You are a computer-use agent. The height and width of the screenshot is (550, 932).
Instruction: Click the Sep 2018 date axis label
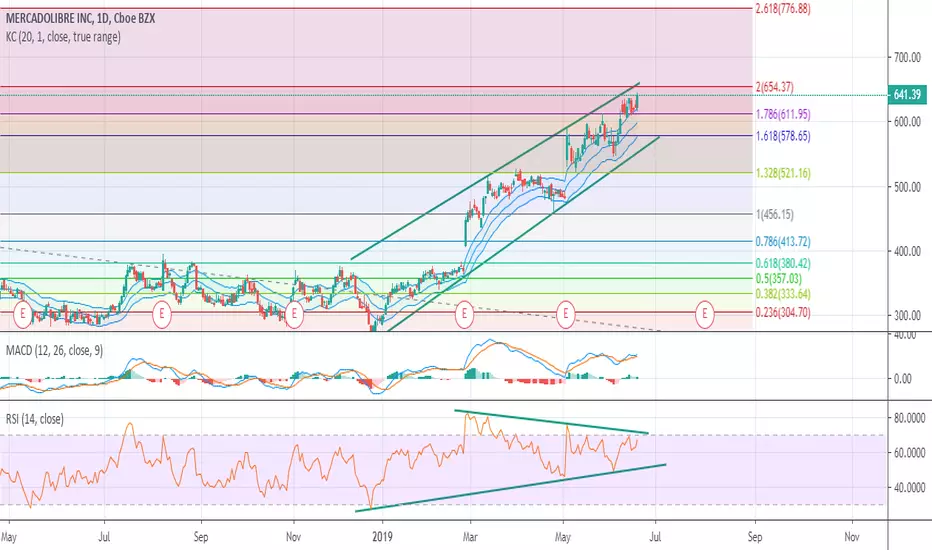[201, 537]
